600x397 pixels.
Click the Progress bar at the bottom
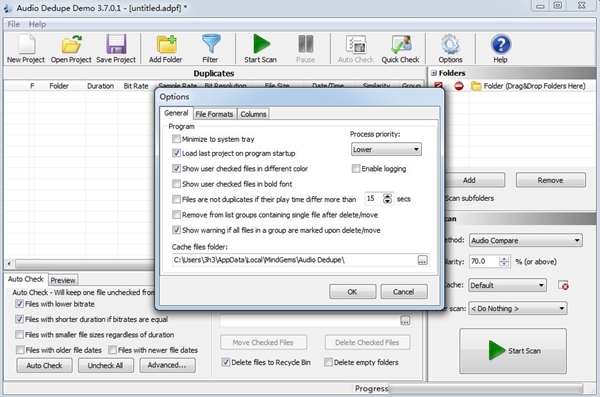[485, 389]
